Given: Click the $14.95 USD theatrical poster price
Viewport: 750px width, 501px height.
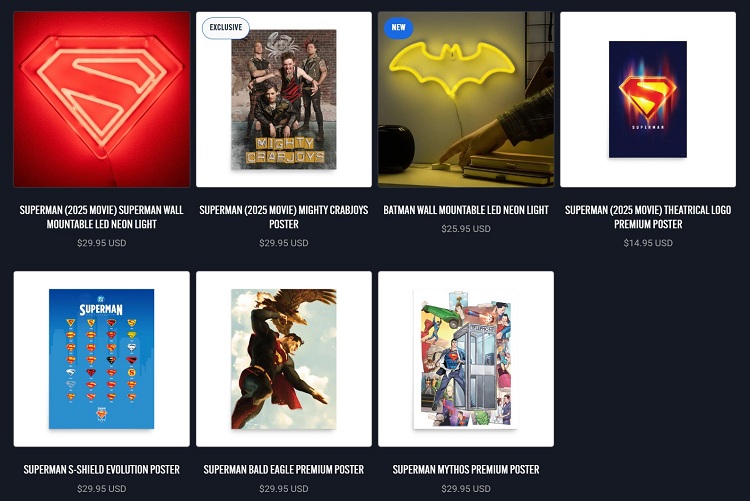Looking at the screenshot, I should [648, 243].
